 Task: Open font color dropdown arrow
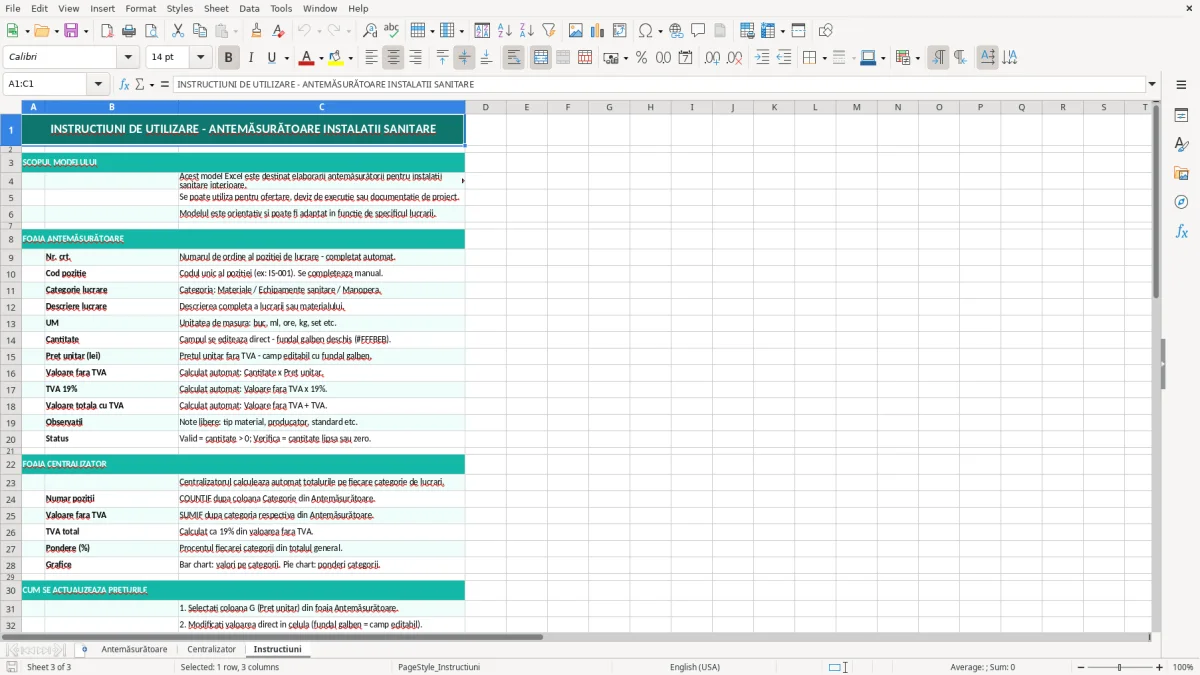click(320, 59)
